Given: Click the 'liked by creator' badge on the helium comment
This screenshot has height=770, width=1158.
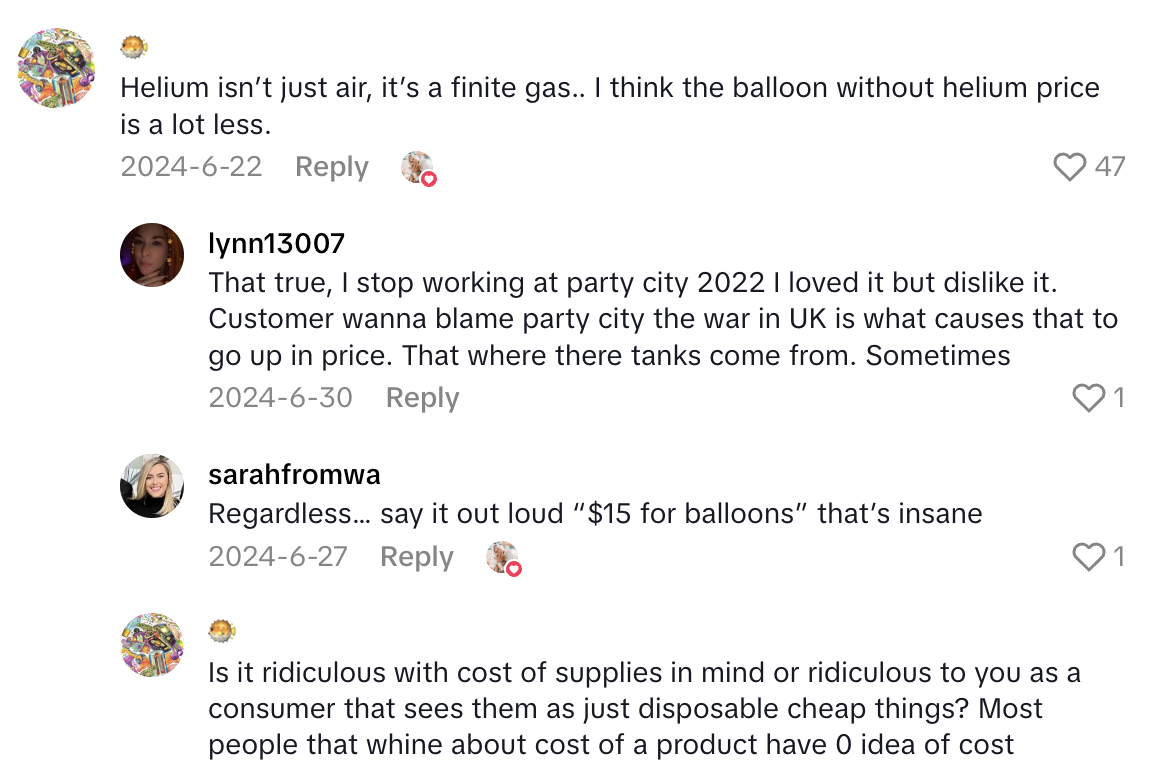Looking at the screenshot, I should coord(419,168).
